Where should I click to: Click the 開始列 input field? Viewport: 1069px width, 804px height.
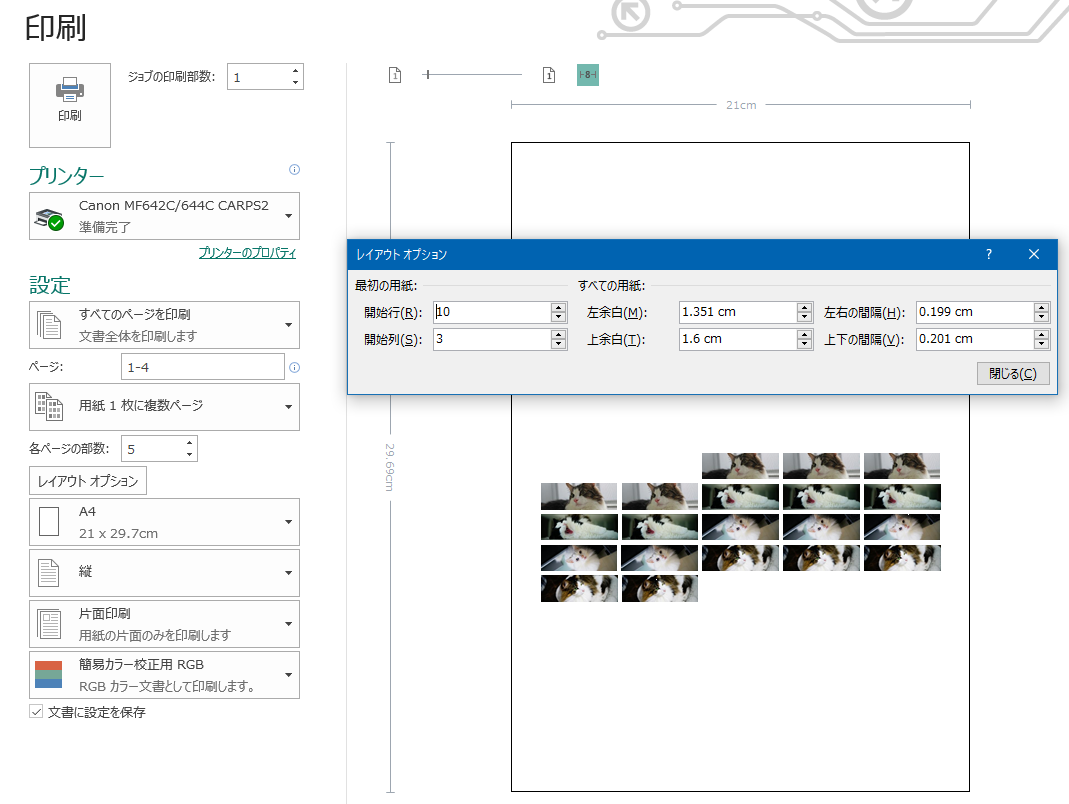(492, 340)
